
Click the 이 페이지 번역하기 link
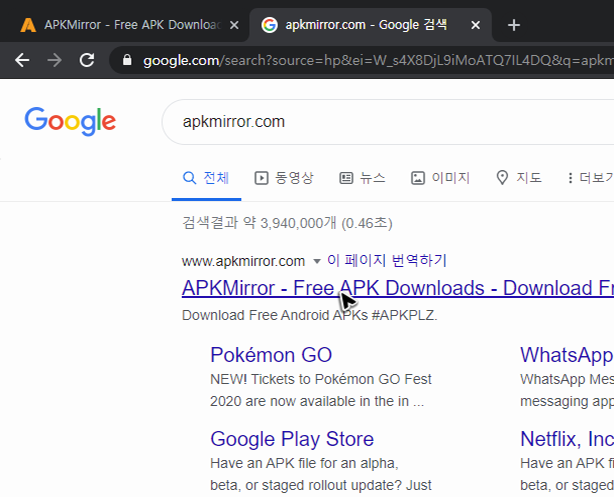click(386, 260)
